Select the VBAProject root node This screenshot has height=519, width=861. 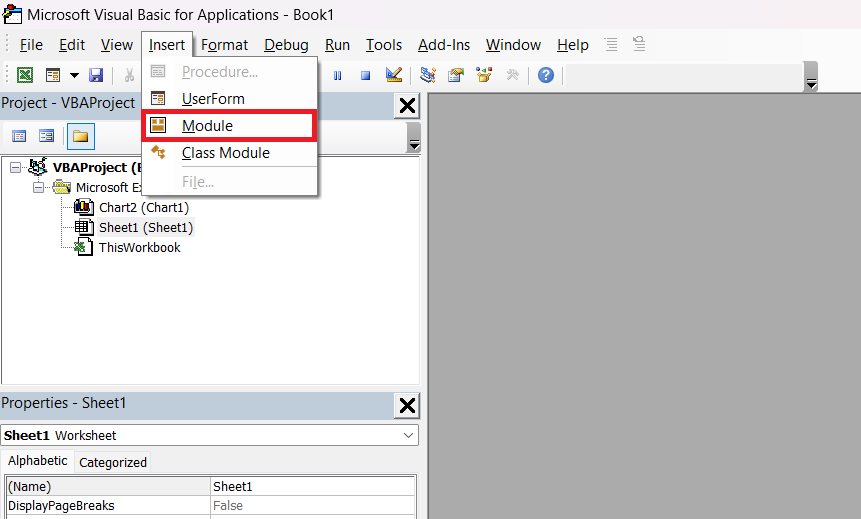[96, 168]
